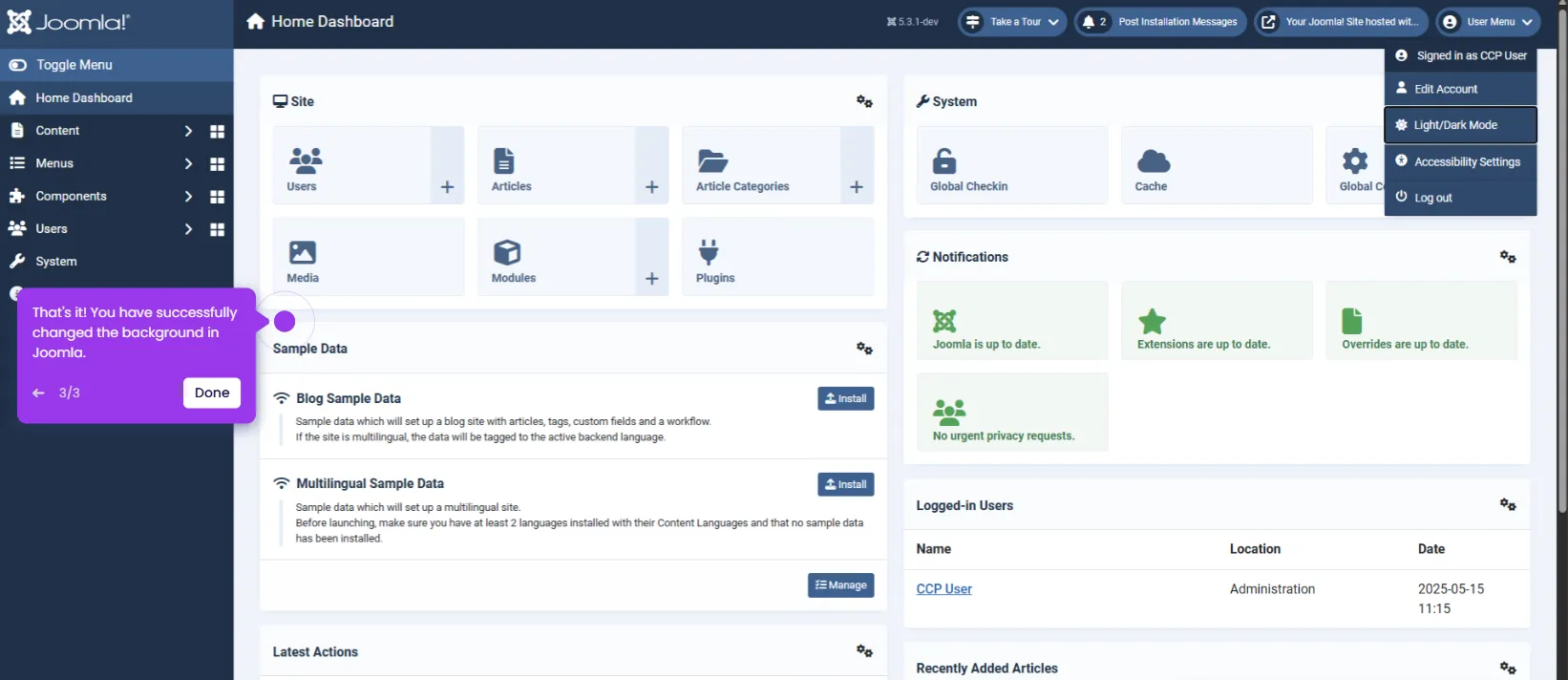This screenshot has width=1568, height=680.
Task: Open CCP User profile link
Action: pos(943,589)
